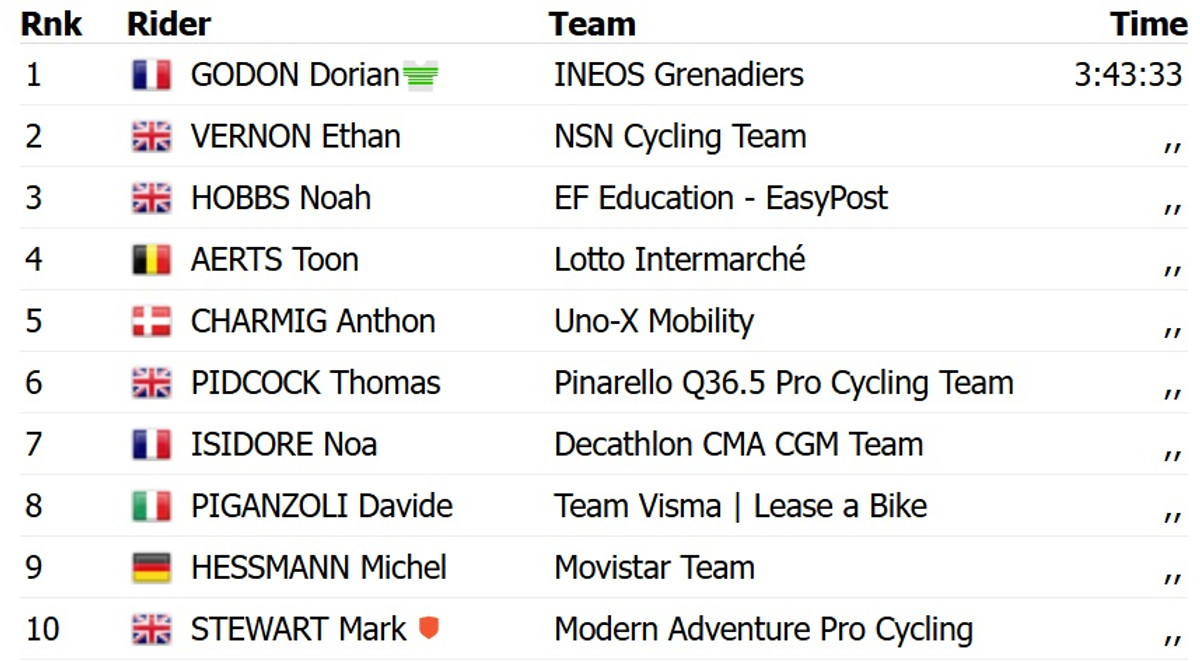This screenshot has height=661, width=1200.
Task: Select the Decathlon CMA CGM Team link
Action: click(738, 444)
